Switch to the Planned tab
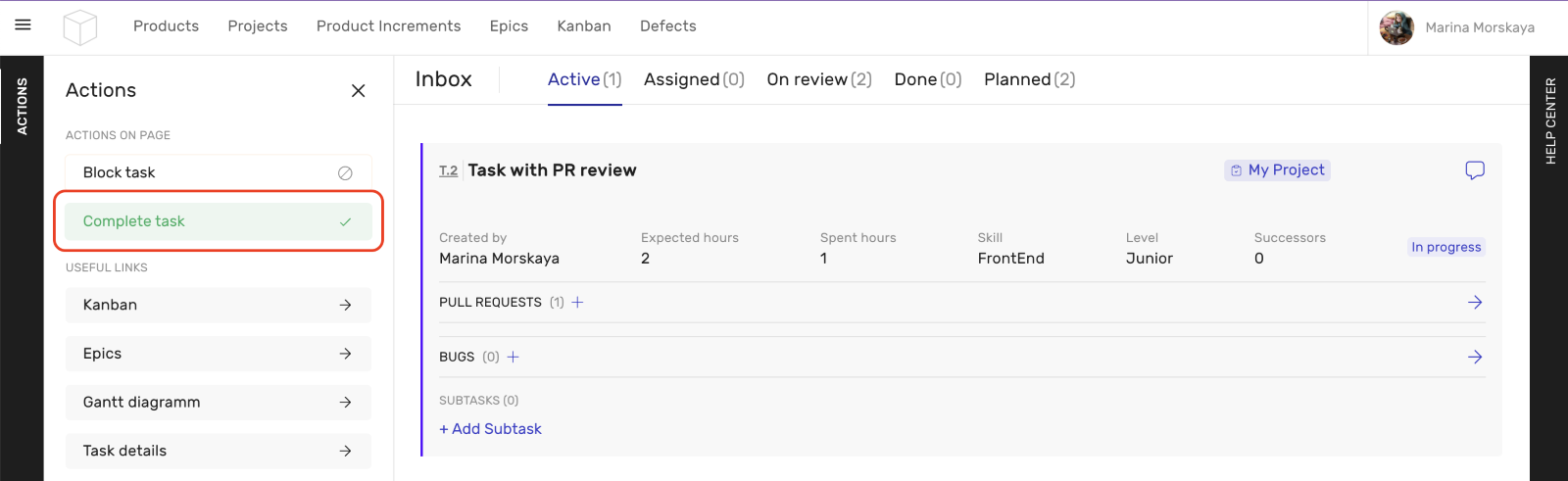1568x481 pixels. [1029, 80]
